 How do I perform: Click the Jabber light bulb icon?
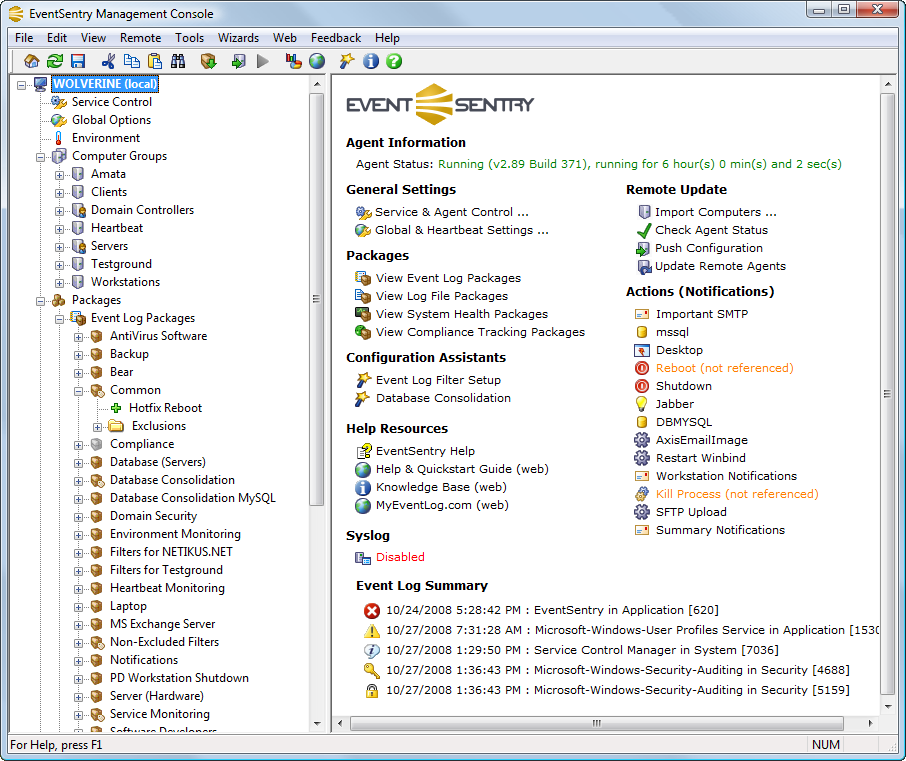pyautogui.click(x=641, y=404)
